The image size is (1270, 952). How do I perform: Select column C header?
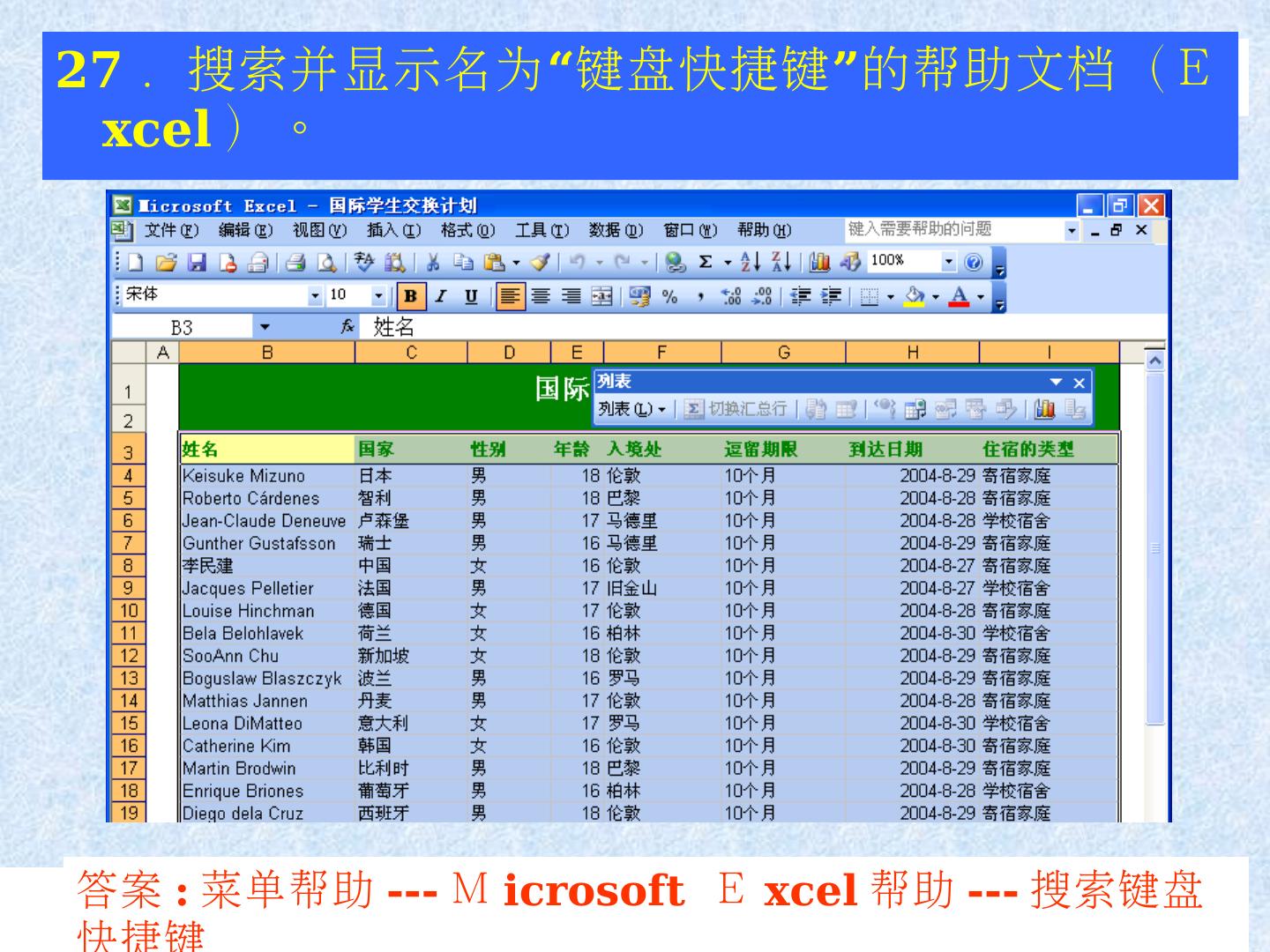click(411, 353)
